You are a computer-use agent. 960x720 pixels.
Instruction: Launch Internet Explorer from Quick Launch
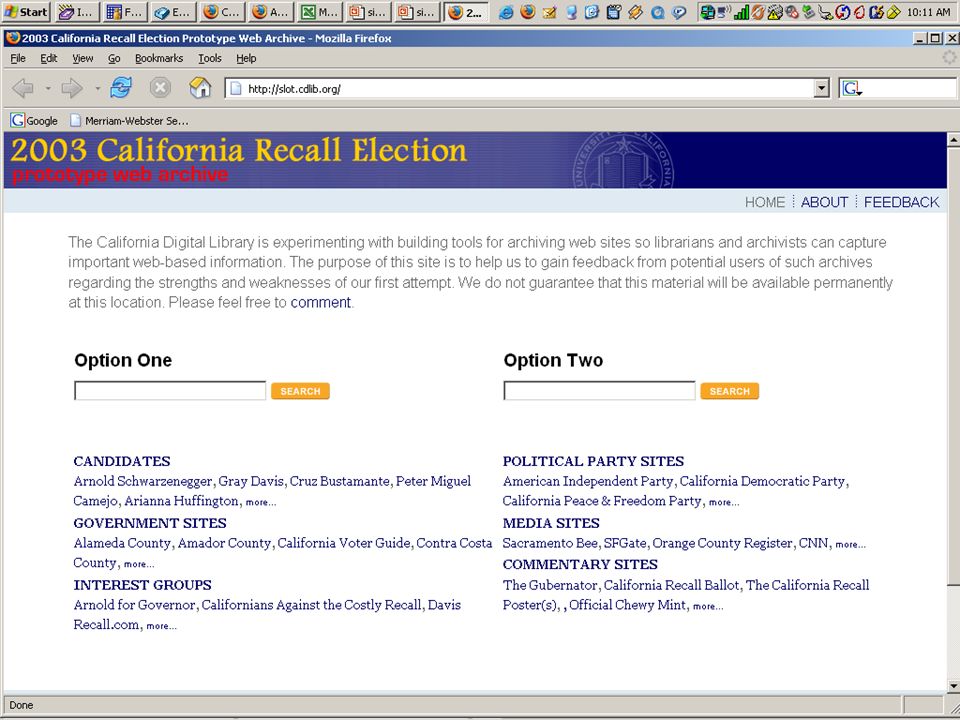pos(506,12)
